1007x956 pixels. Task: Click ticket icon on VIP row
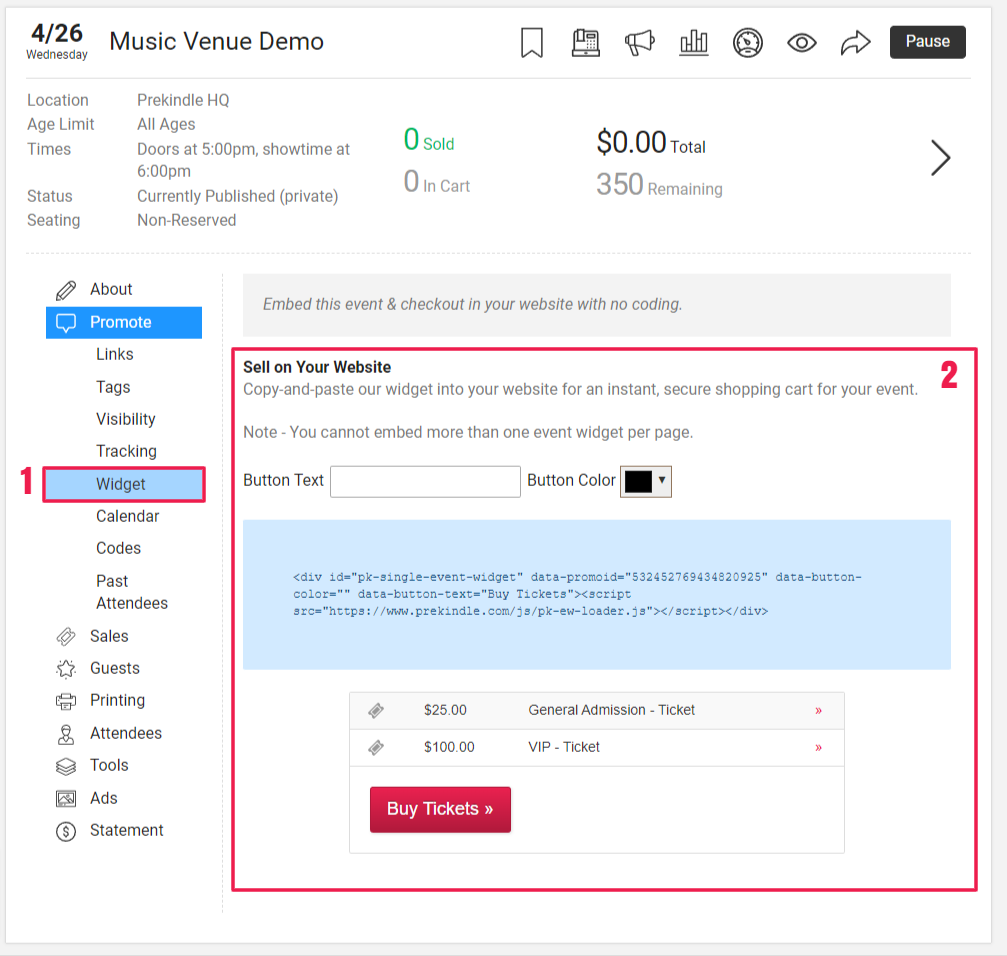coord(376,748)
